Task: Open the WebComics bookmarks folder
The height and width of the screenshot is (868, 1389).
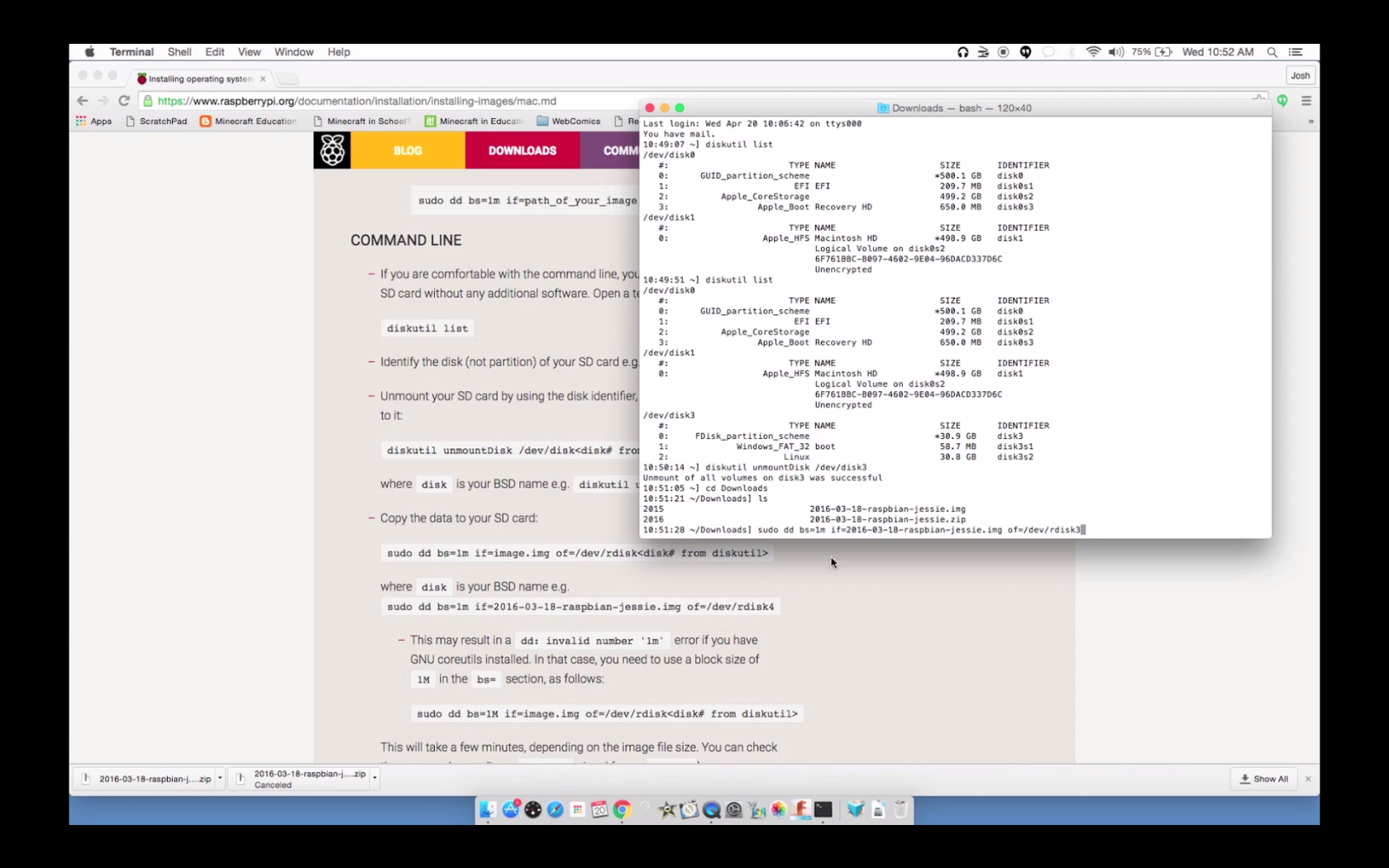Action: click(569, 122)
